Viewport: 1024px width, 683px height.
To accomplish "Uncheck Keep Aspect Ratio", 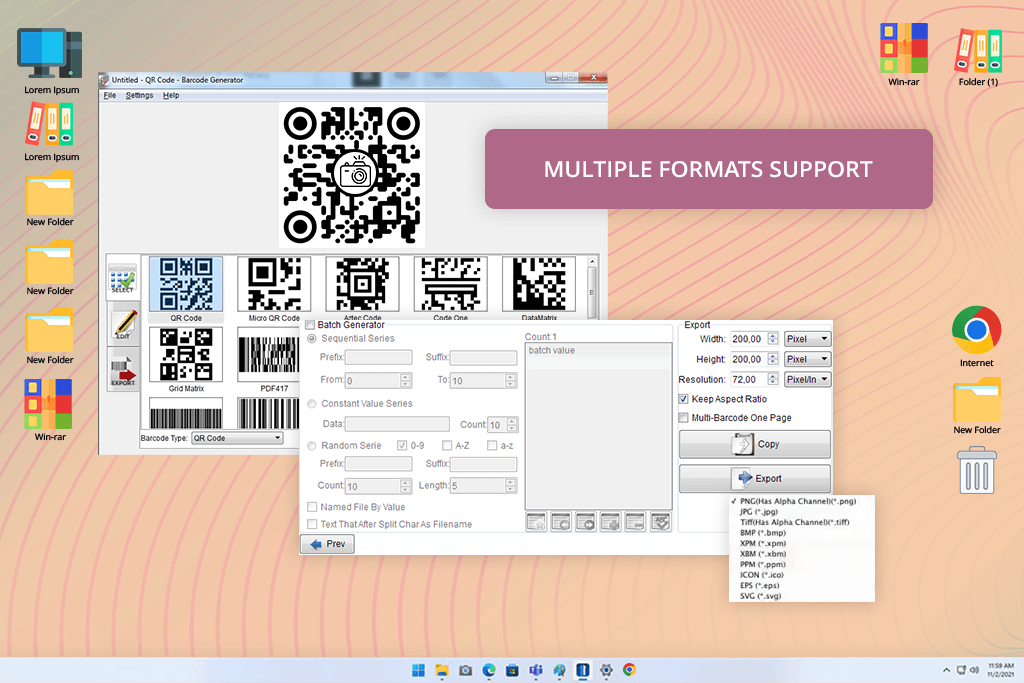I will click(683, 399).
